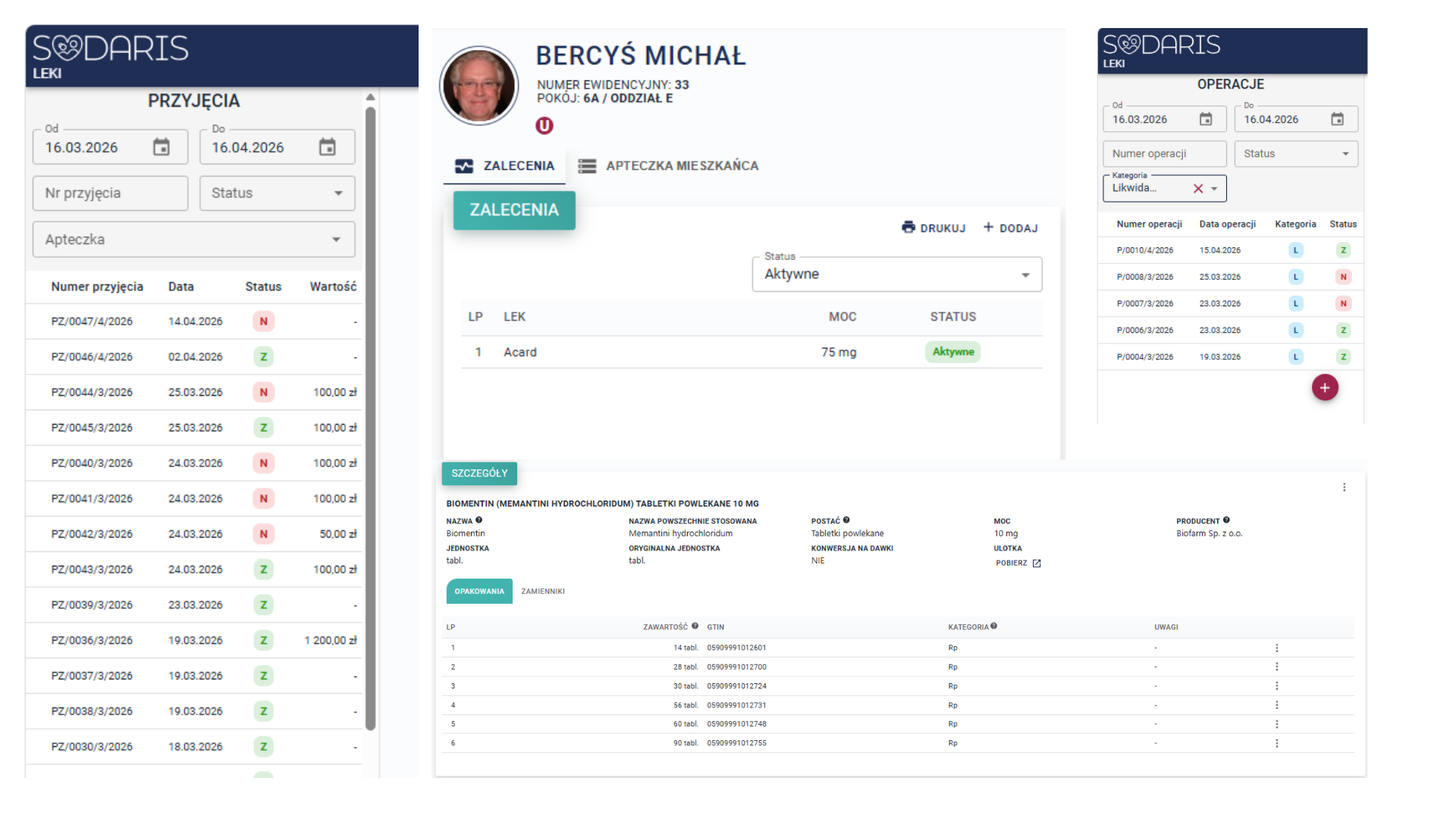Click the N status badge for PZ/0047/4/2026
Viewport: 1456px width, 819px height.
coord(263,322)
